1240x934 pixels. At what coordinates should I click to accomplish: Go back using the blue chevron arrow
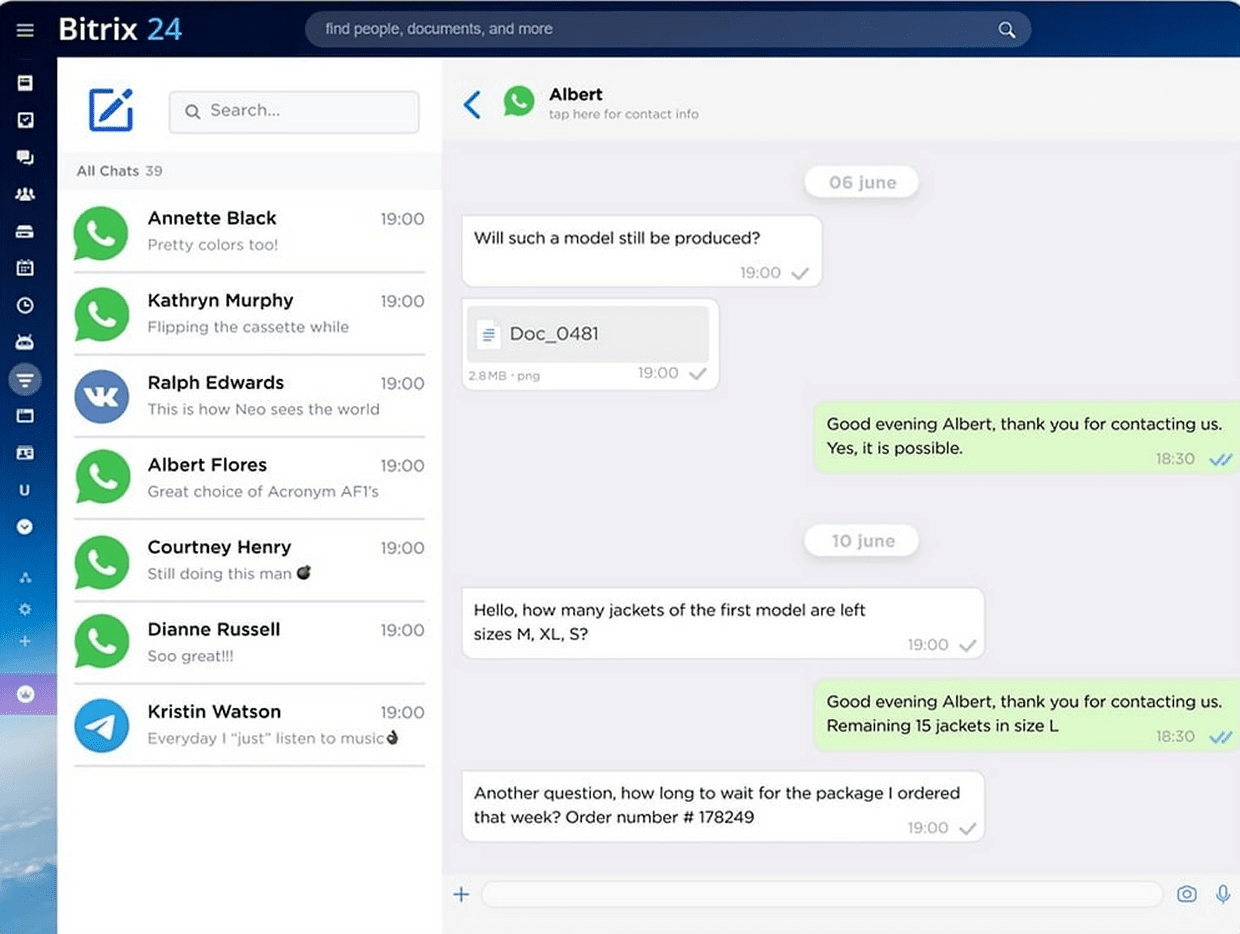pos(472,104)
